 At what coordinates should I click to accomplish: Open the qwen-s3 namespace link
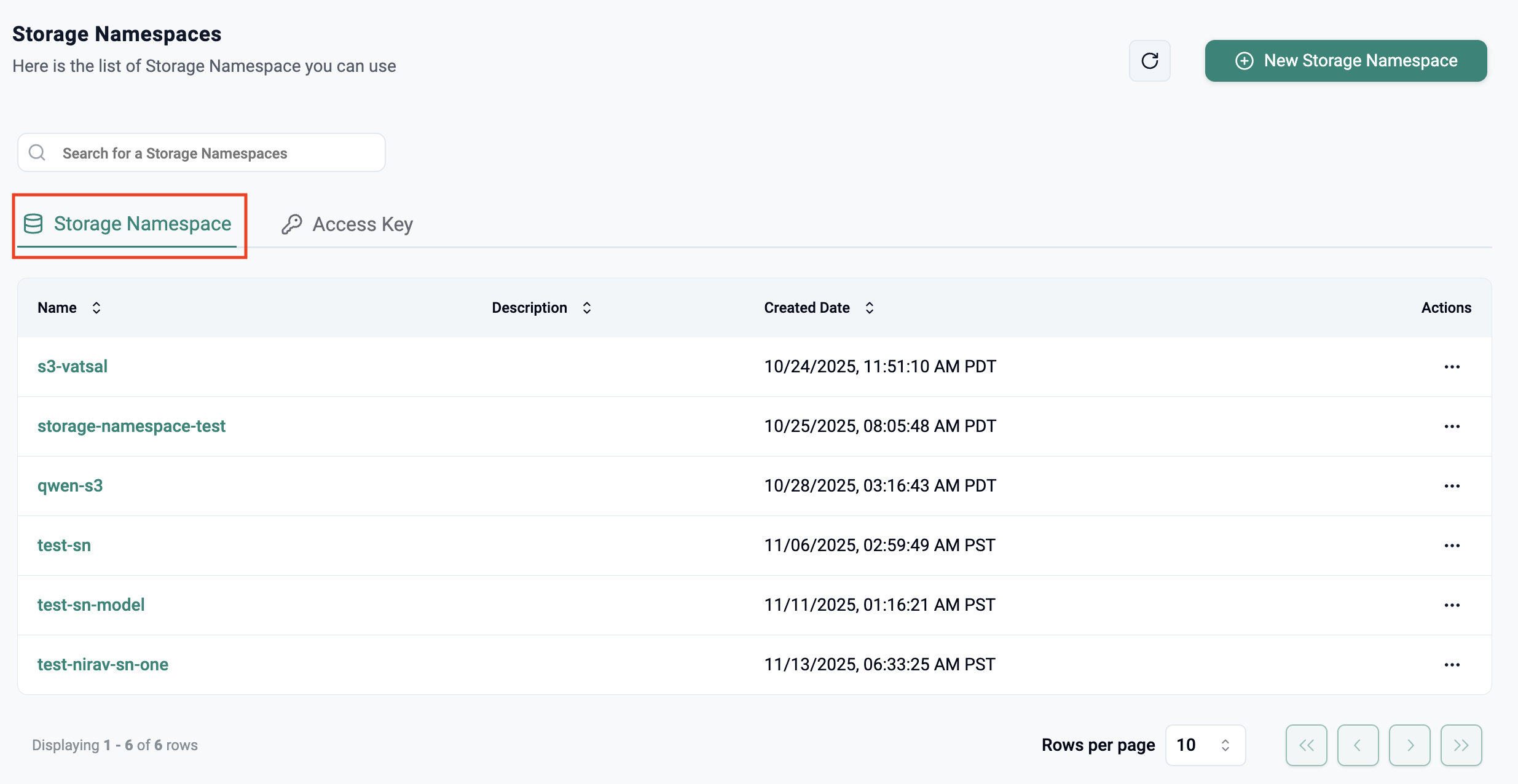point(70,486)
